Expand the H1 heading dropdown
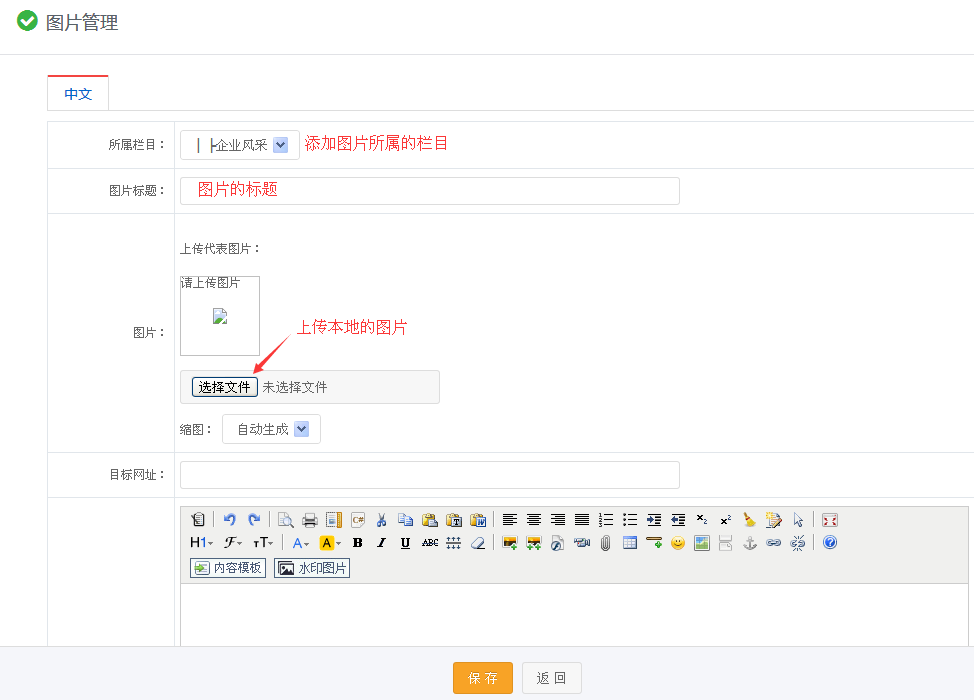 click(201, 543)
